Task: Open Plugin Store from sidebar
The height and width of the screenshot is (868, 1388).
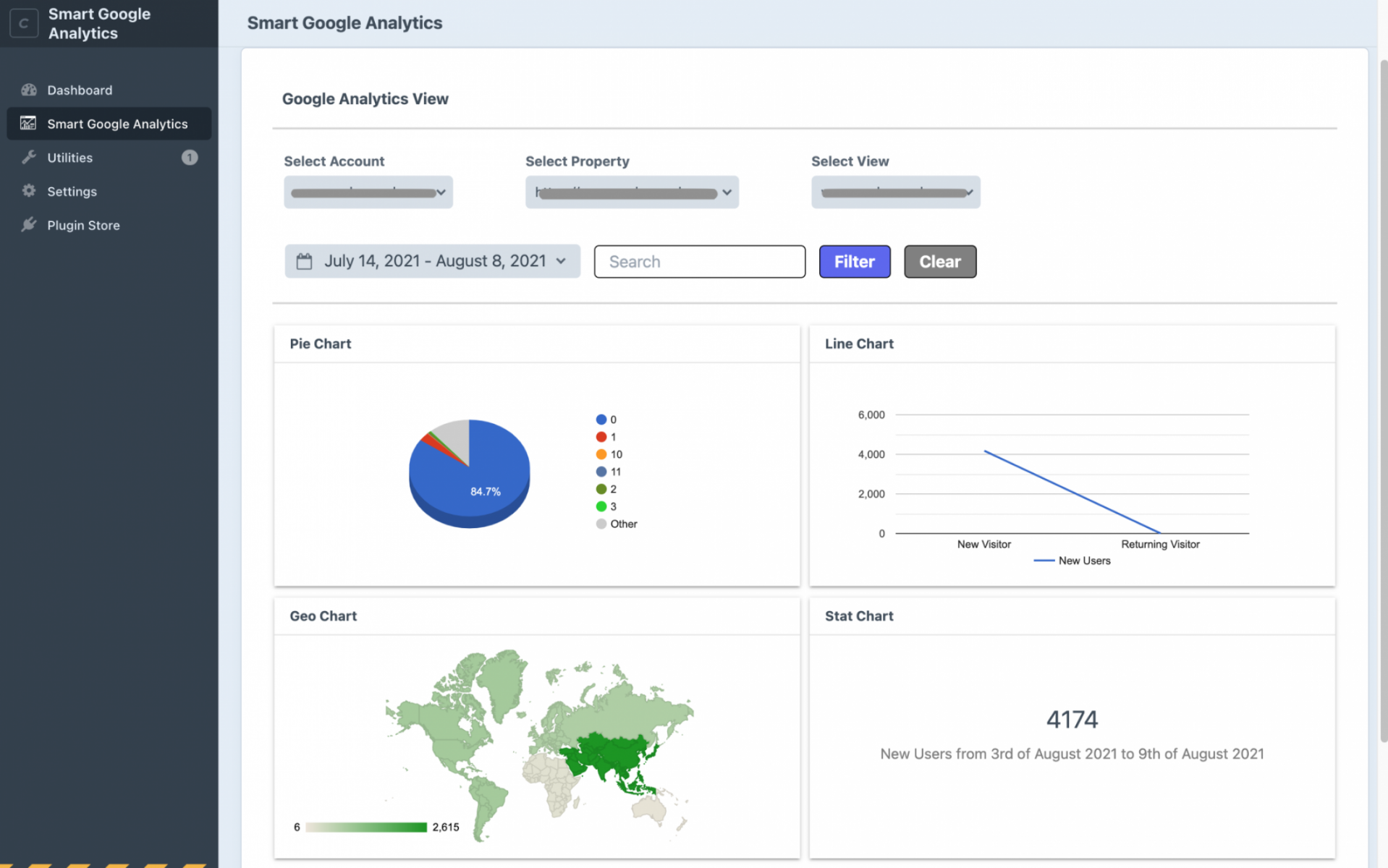Action: coord(83,225)
